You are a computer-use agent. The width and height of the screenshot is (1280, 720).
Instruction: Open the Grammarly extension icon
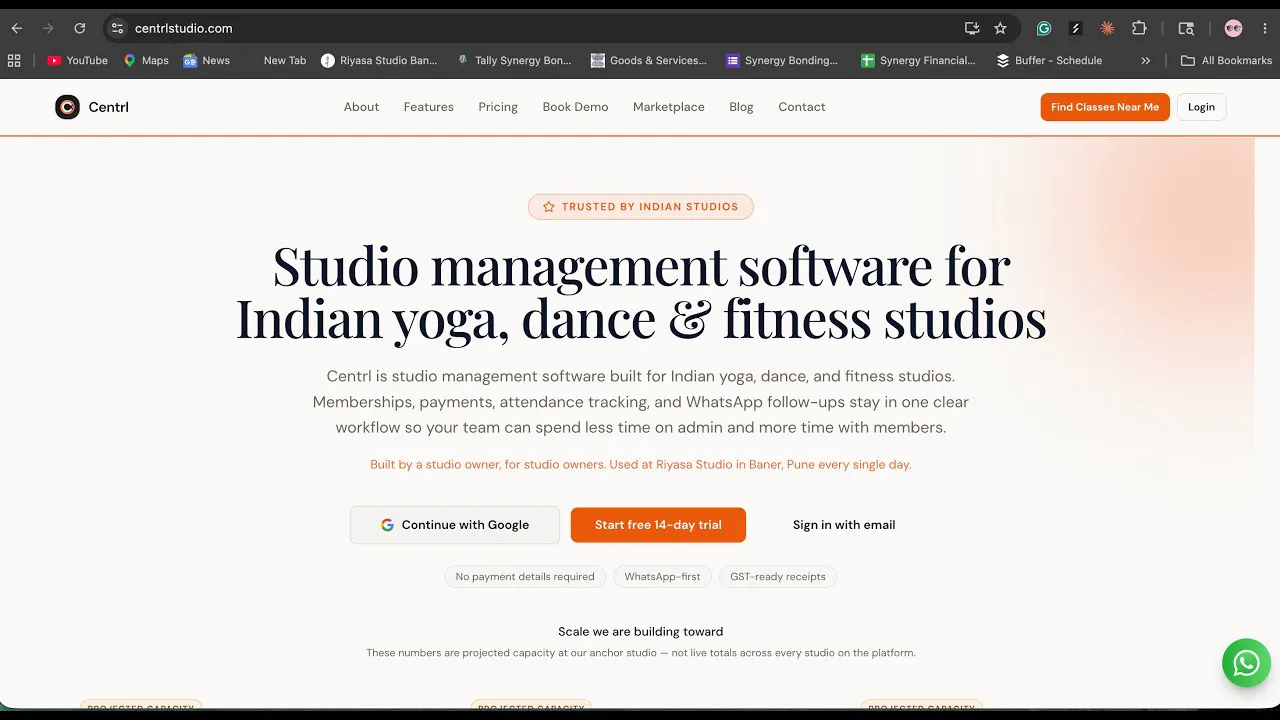coord(1044,28)
